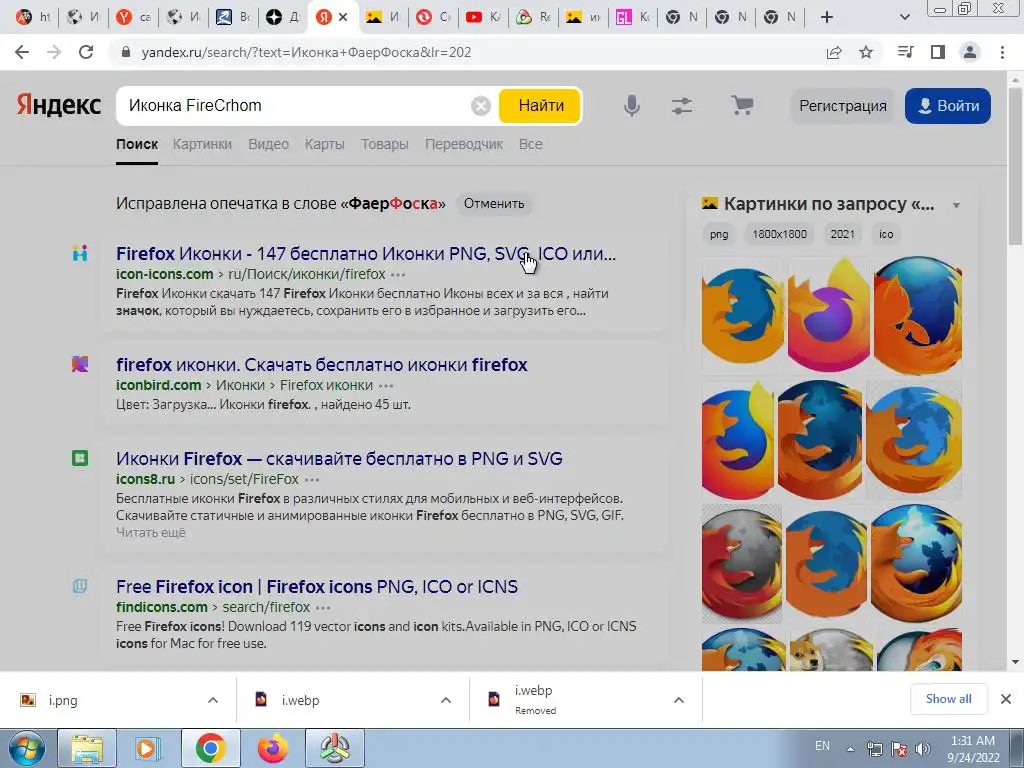Viewport: 1024px width, 768px height.
Task: Open the Windows Start button
Action: [26, 748]
